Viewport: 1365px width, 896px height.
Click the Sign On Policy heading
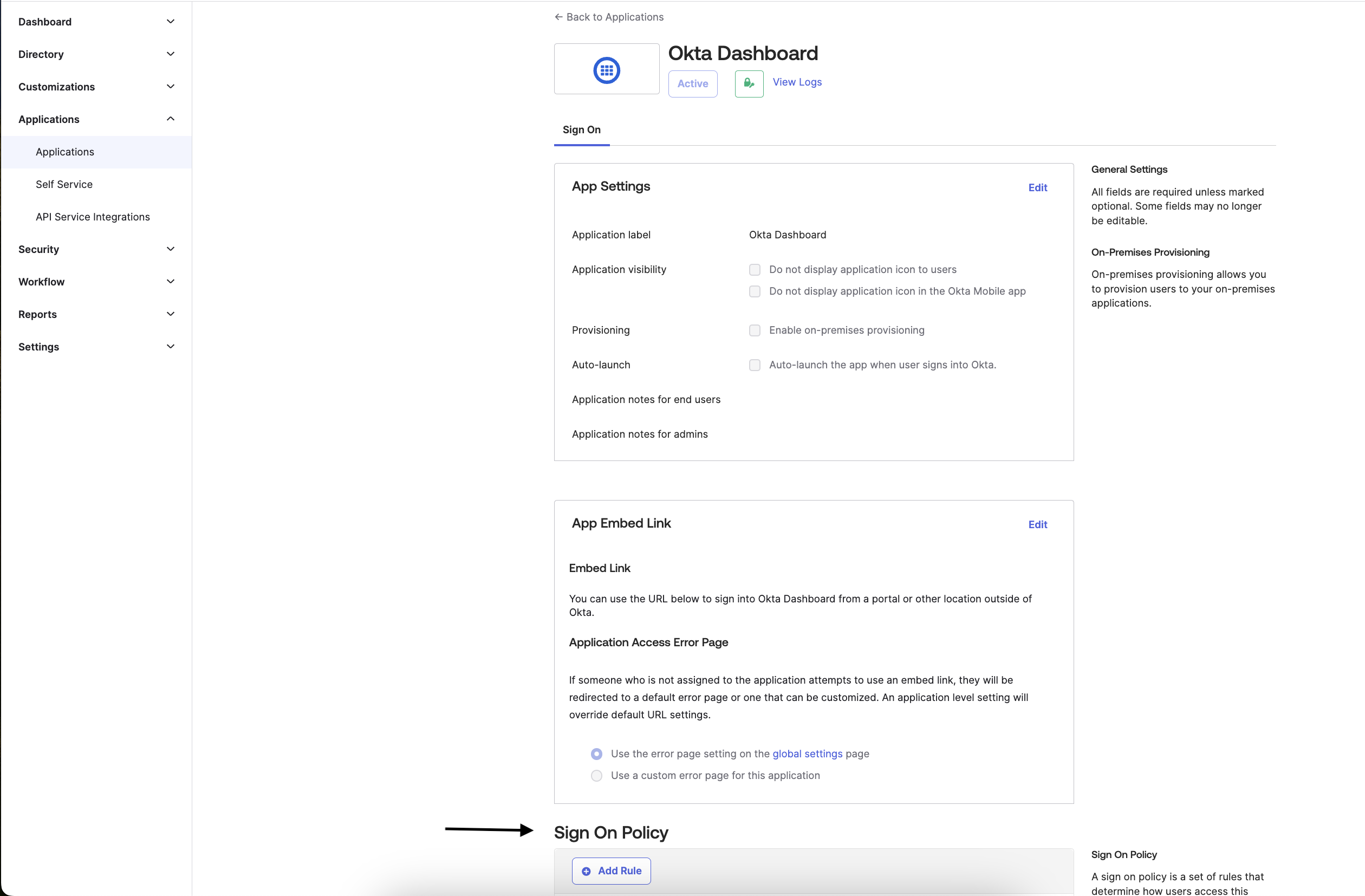pos(611,833)
